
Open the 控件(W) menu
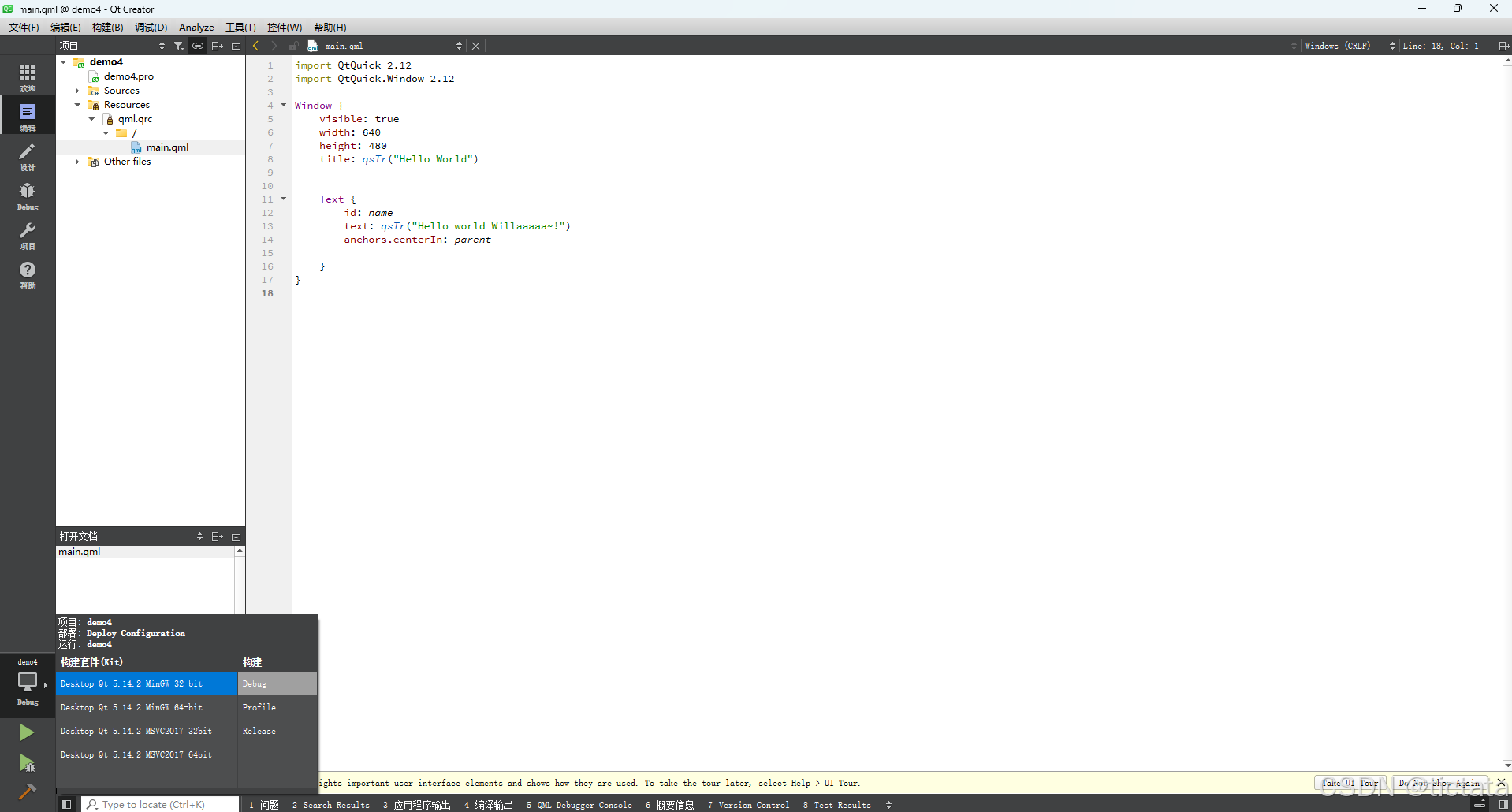pos(284,28)
